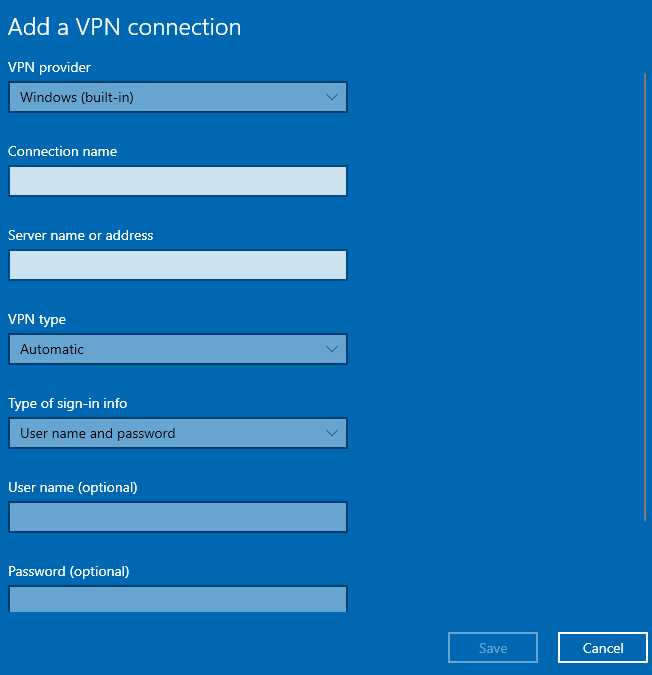Click the Password (optional) label text
Image resolution: width=652 pixels, height=675 pixels.
[x=69, y=572]
